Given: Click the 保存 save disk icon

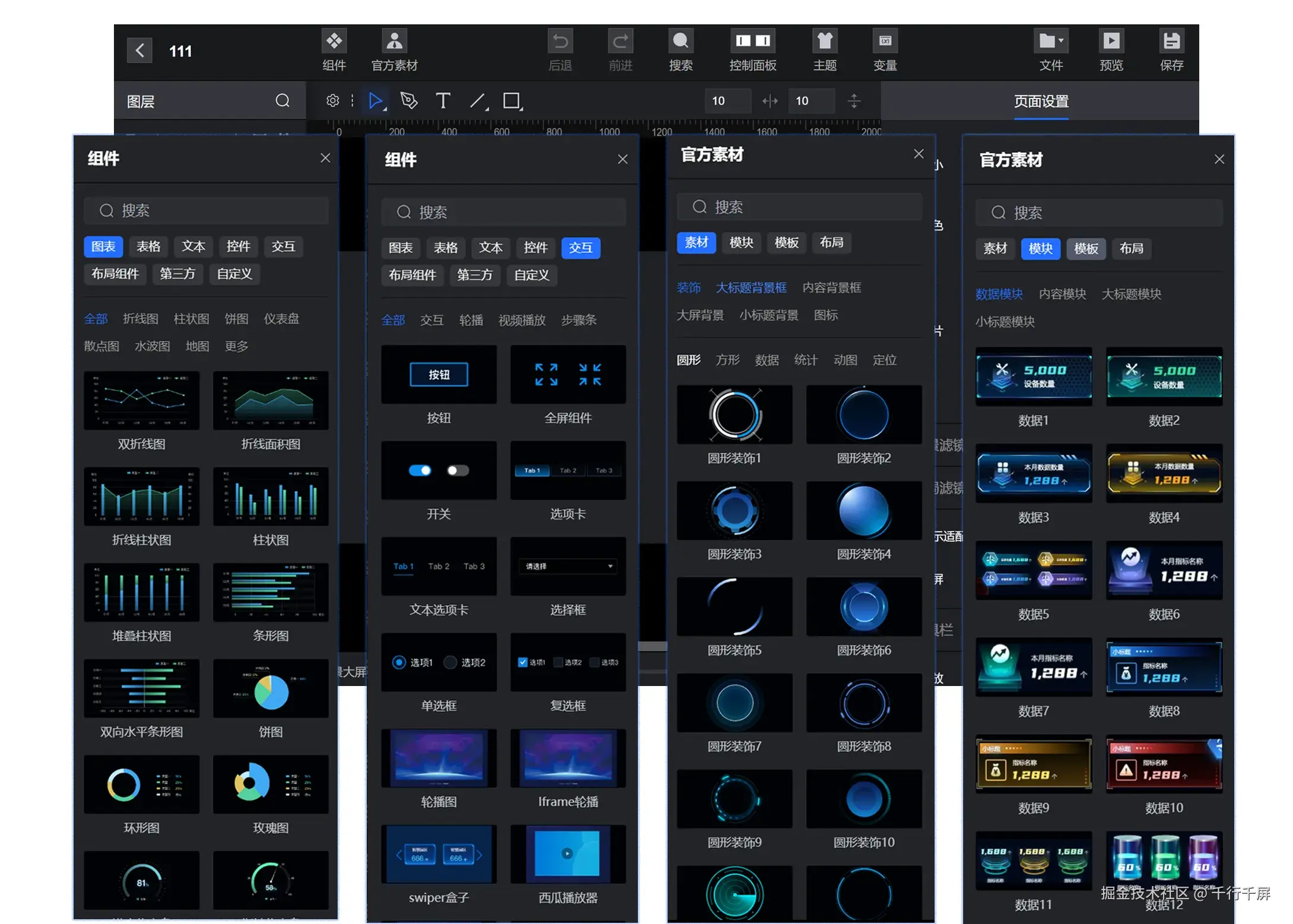Looking at the screenshot, I should click(1171, 42).
